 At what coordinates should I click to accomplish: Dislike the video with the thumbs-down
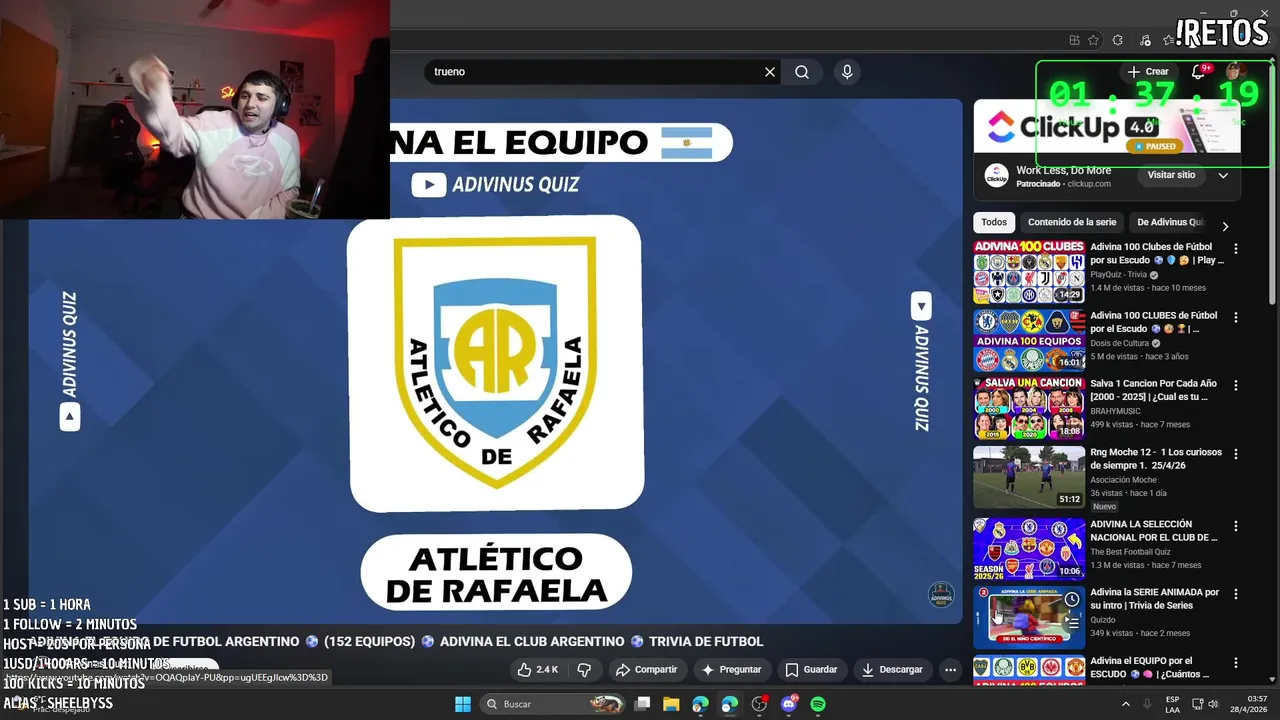click(x=585, y=669)
